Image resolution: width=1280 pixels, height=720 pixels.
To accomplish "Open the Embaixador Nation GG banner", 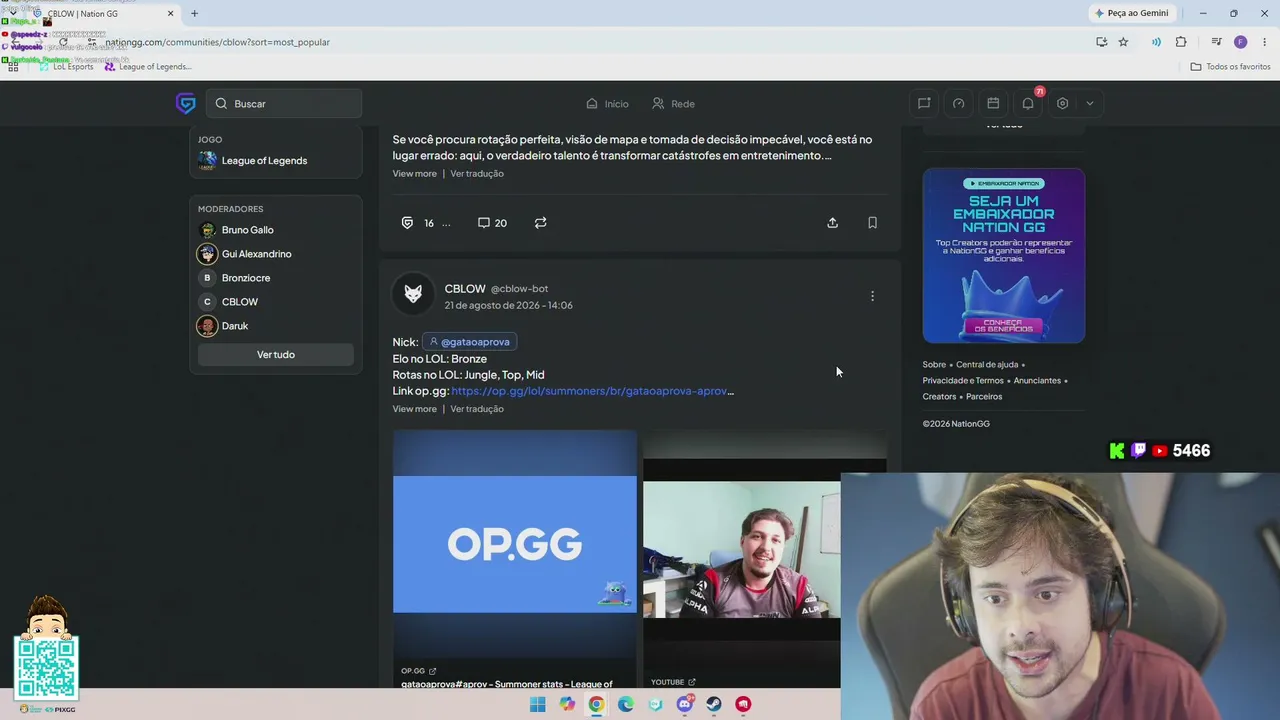I will point(1004,256).
